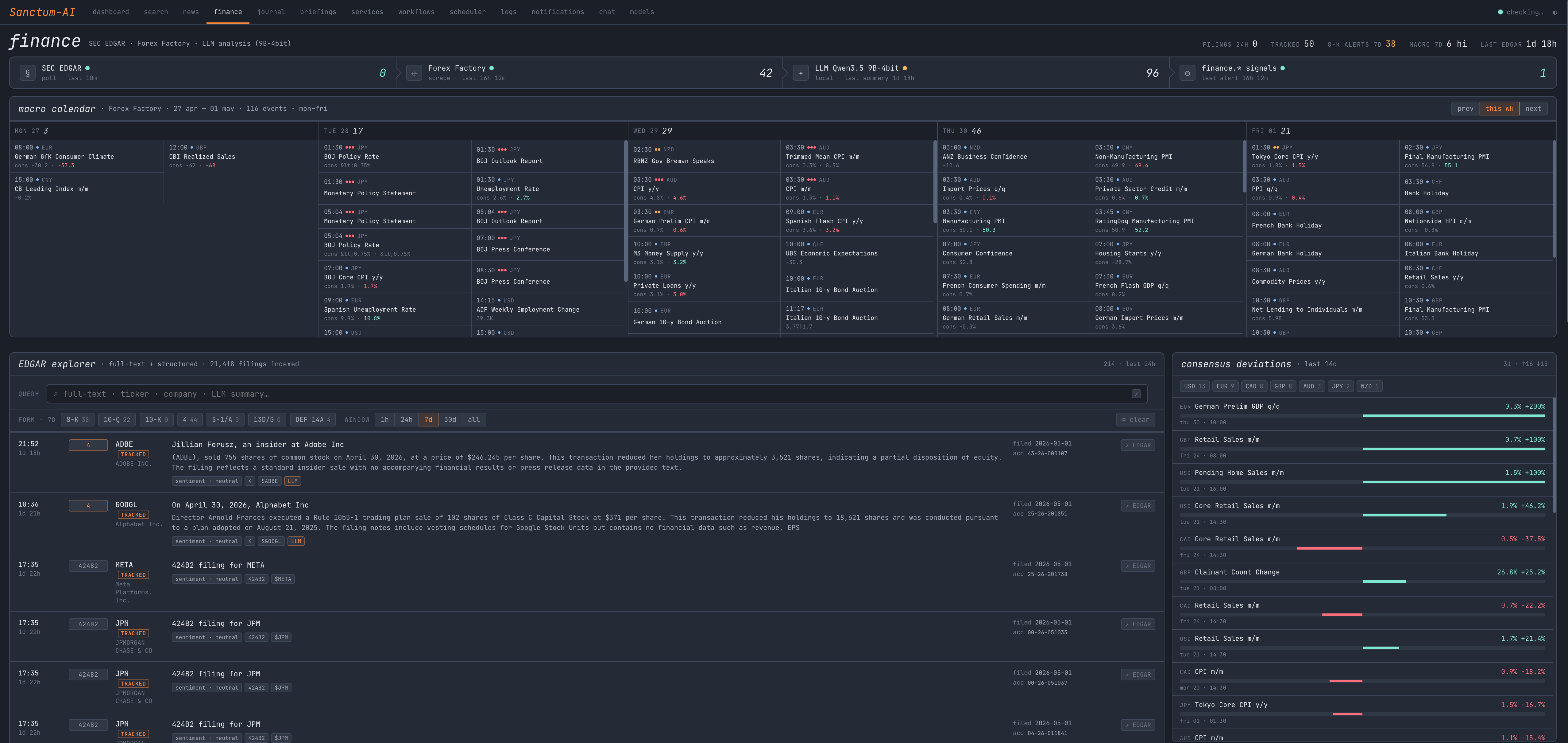
Task: Click the Forex Factory pipeline stage icon
Action: point(414,73)
